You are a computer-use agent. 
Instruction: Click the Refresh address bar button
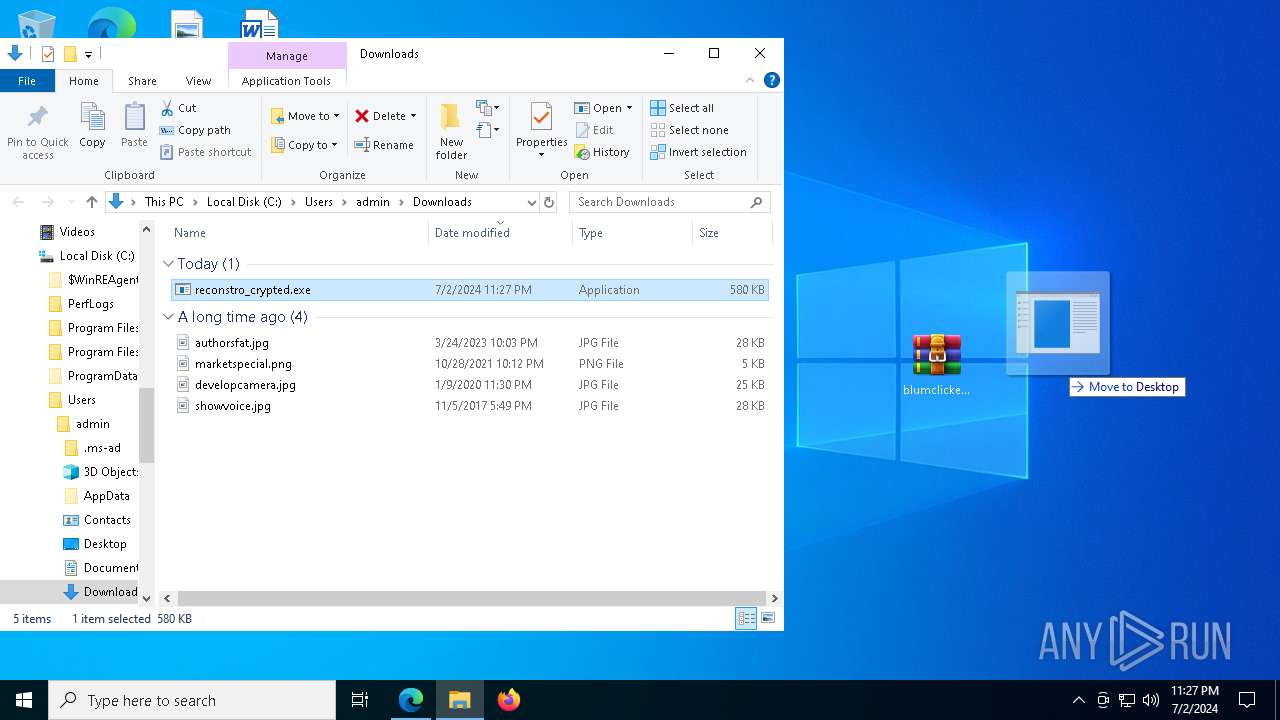pos(548,202)
